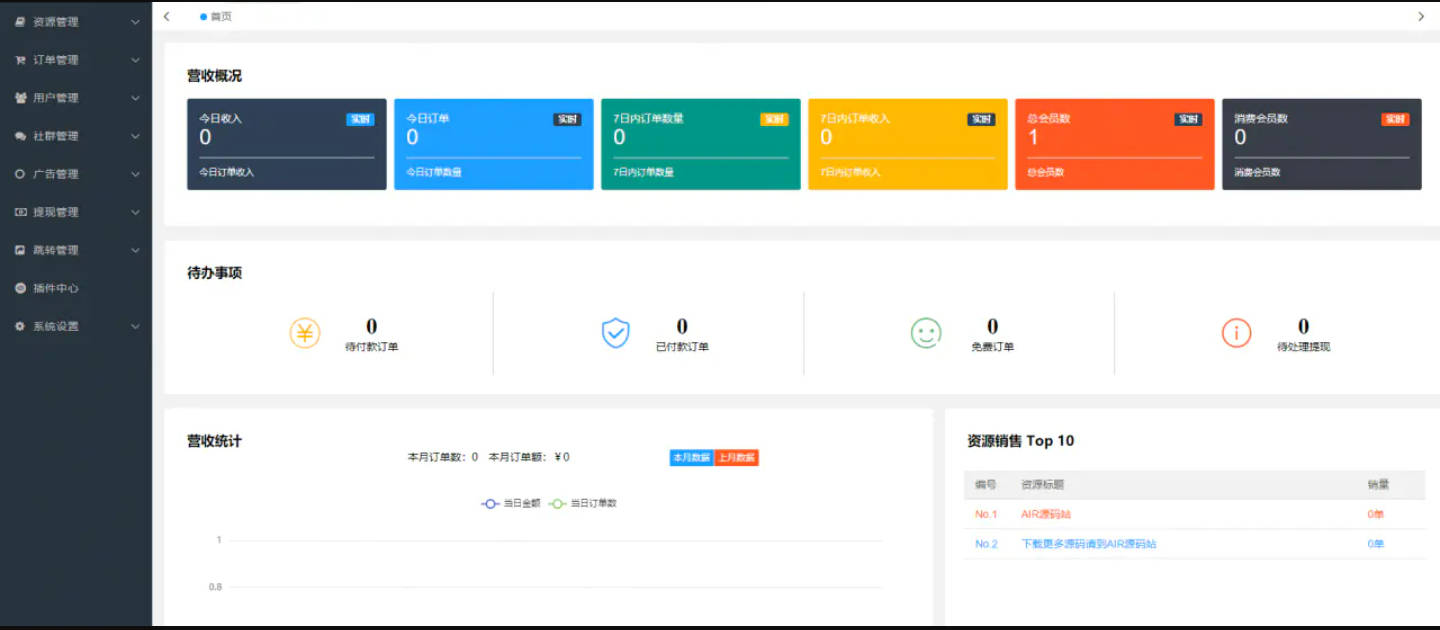Select the 首页 tab
This screenshot has height=630, width=1440.
click(216, 17)
